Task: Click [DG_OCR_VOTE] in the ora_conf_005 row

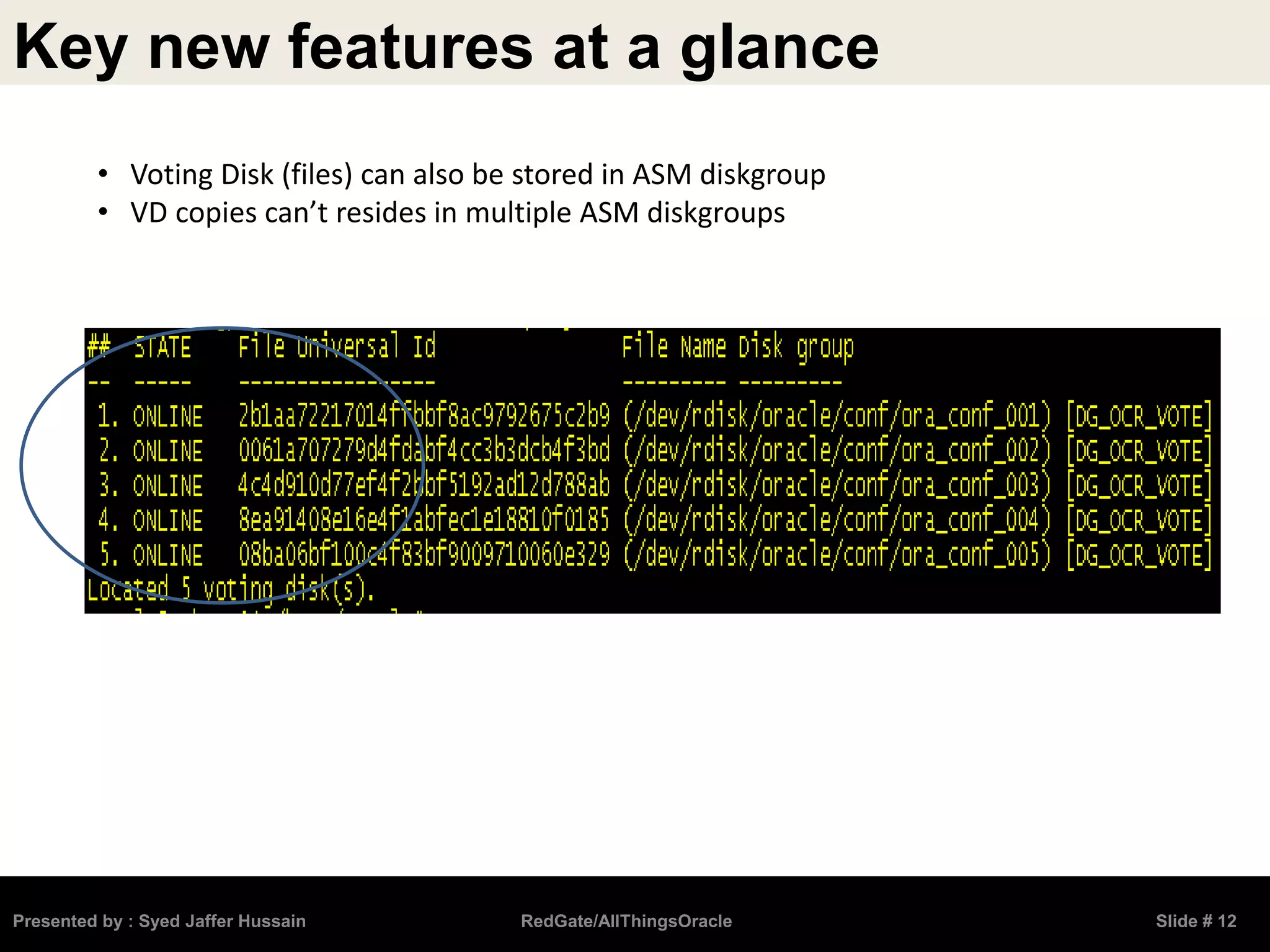Action: (x=1139, y=555)
